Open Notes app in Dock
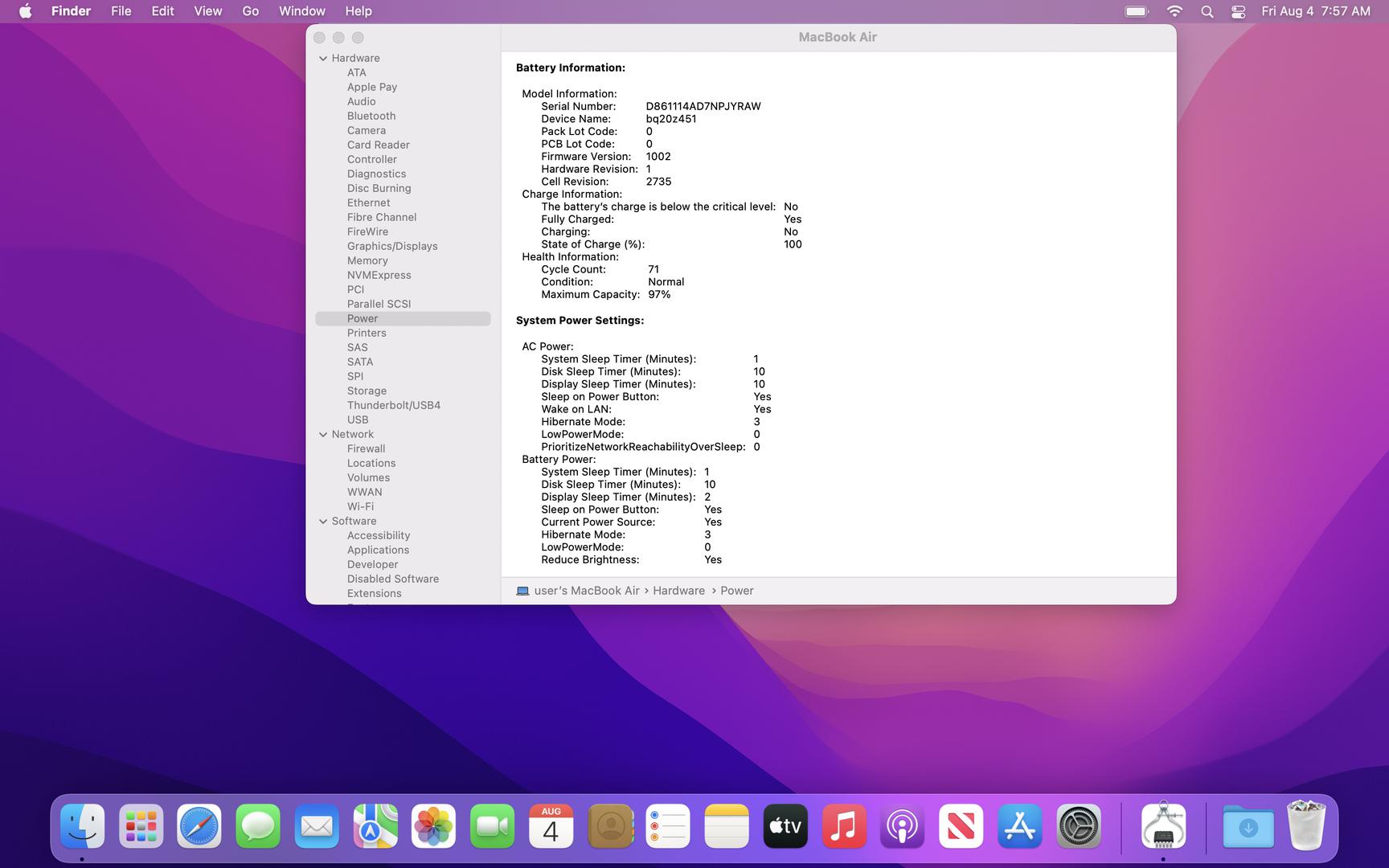Image resolution: width=1389 pixels, height=868 pixels. pyautogui.click(x=727, y=826)
